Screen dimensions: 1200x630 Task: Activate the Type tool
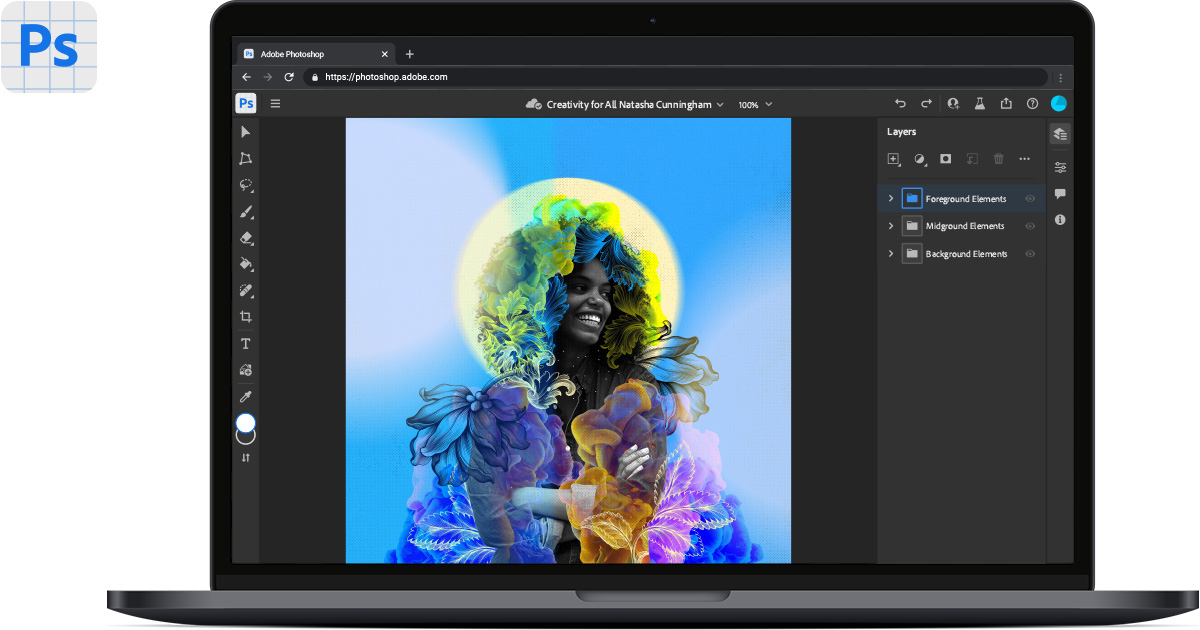245,343
